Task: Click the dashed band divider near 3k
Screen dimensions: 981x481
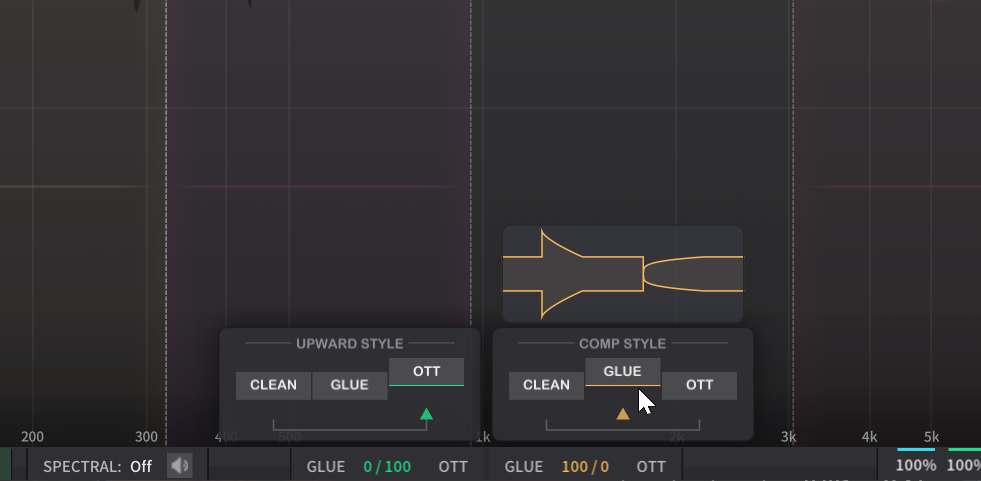Action: click(x=793, y=200)
